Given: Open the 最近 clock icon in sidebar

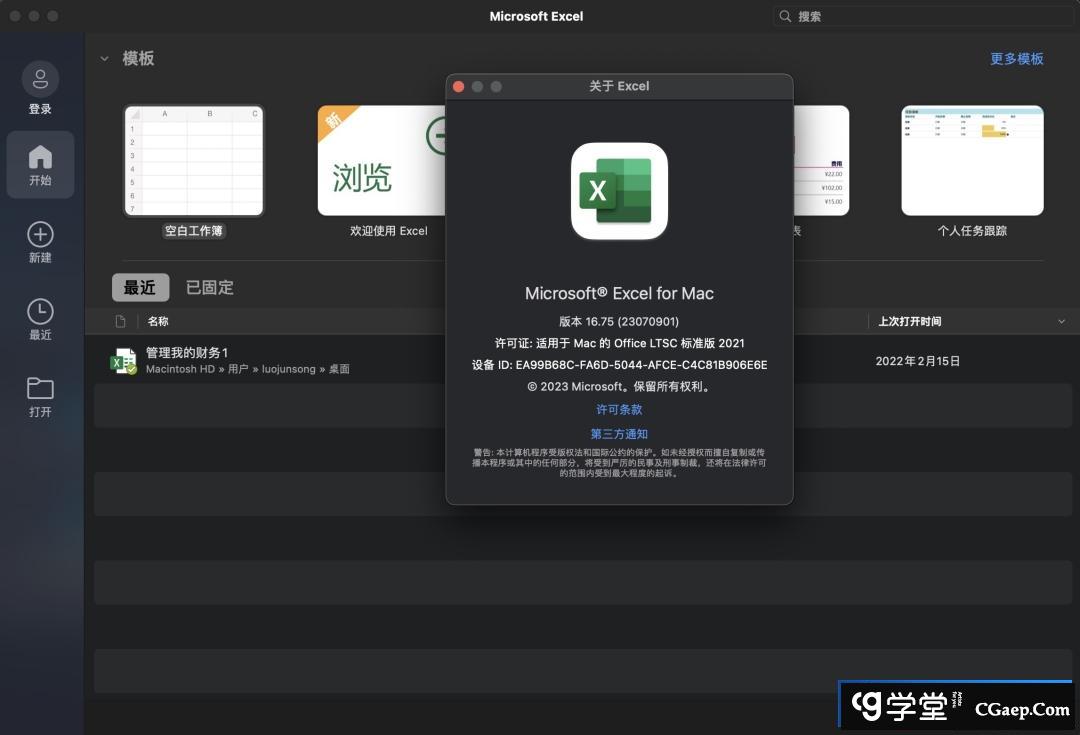Looking at the screenshot, I should point(40,311).
